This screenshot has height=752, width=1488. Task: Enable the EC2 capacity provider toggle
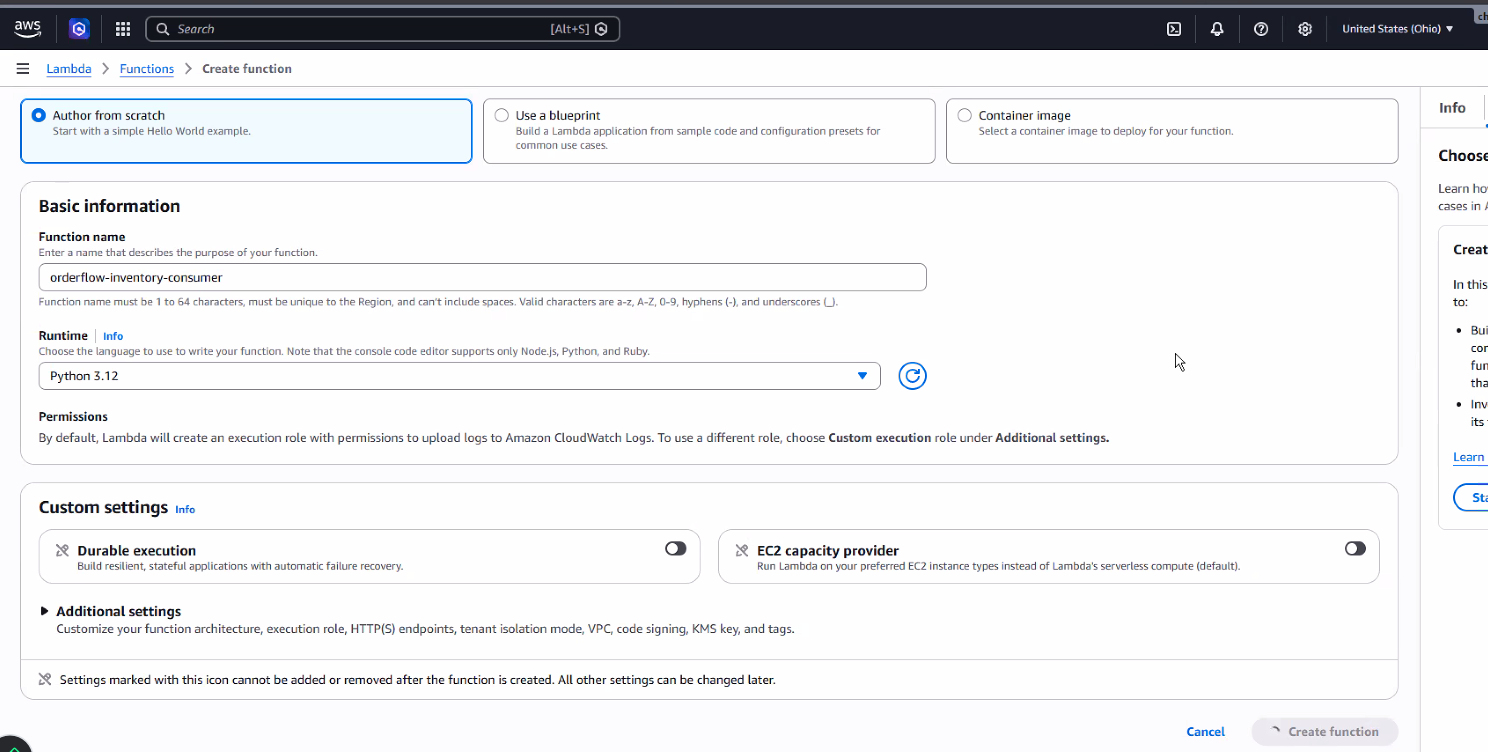(x=1355, y=548)
